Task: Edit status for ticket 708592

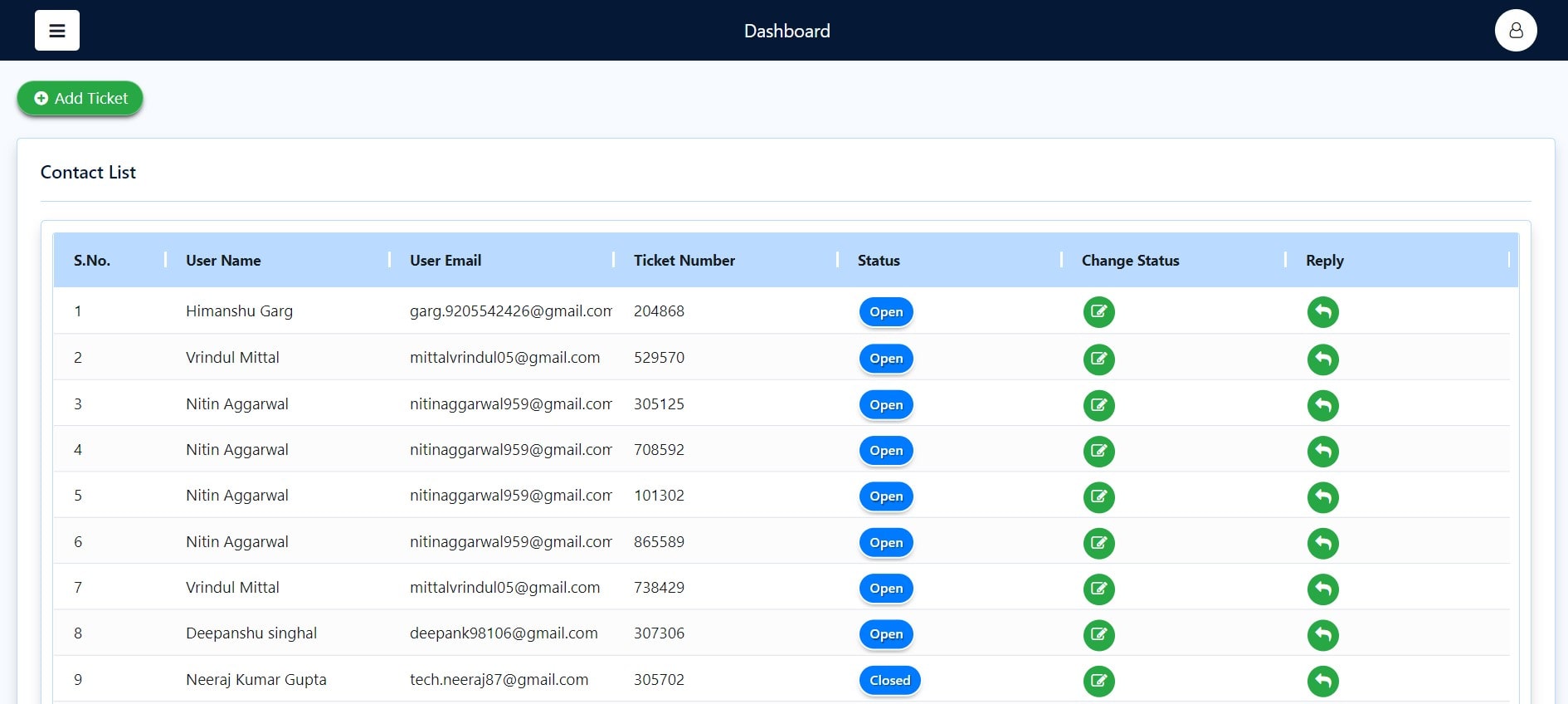Action: (x=1099, y=452)
